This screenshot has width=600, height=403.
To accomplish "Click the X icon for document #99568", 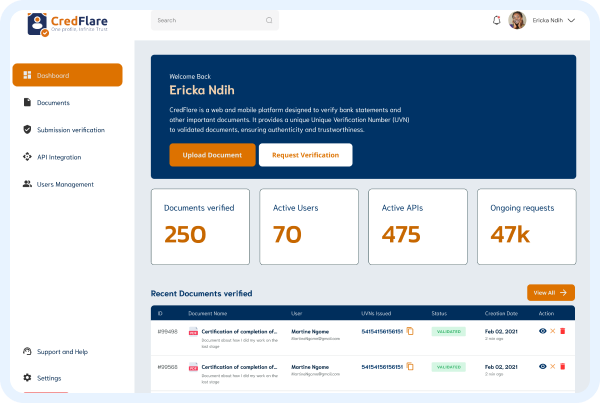I will point(552,367).
